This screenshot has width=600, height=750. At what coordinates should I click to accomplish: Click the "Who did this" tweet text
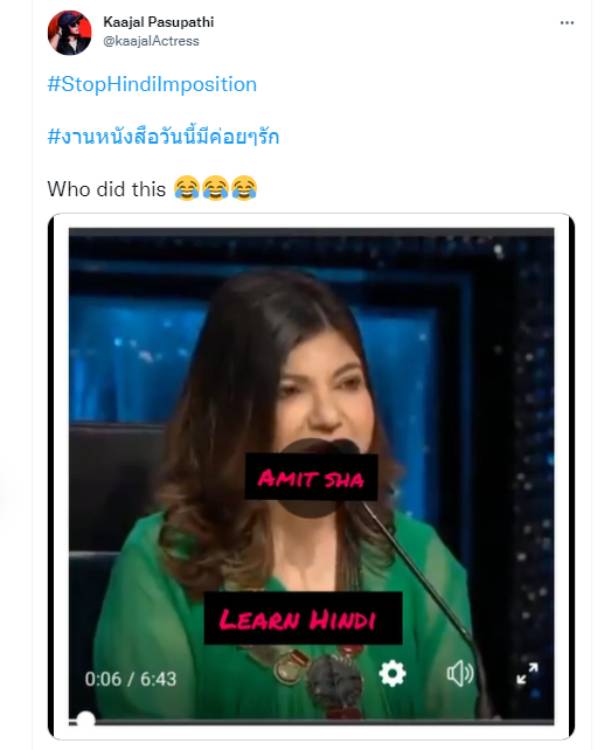coord(106,189)
